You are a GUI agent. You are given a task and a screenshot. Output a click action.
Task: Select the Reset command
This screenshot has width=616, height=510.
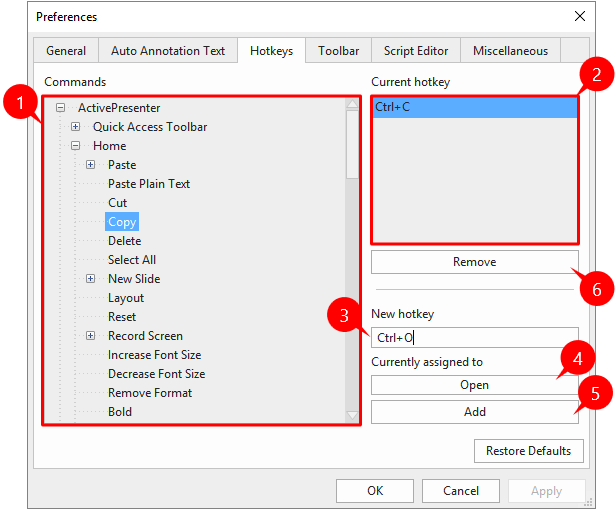(122, 317)
